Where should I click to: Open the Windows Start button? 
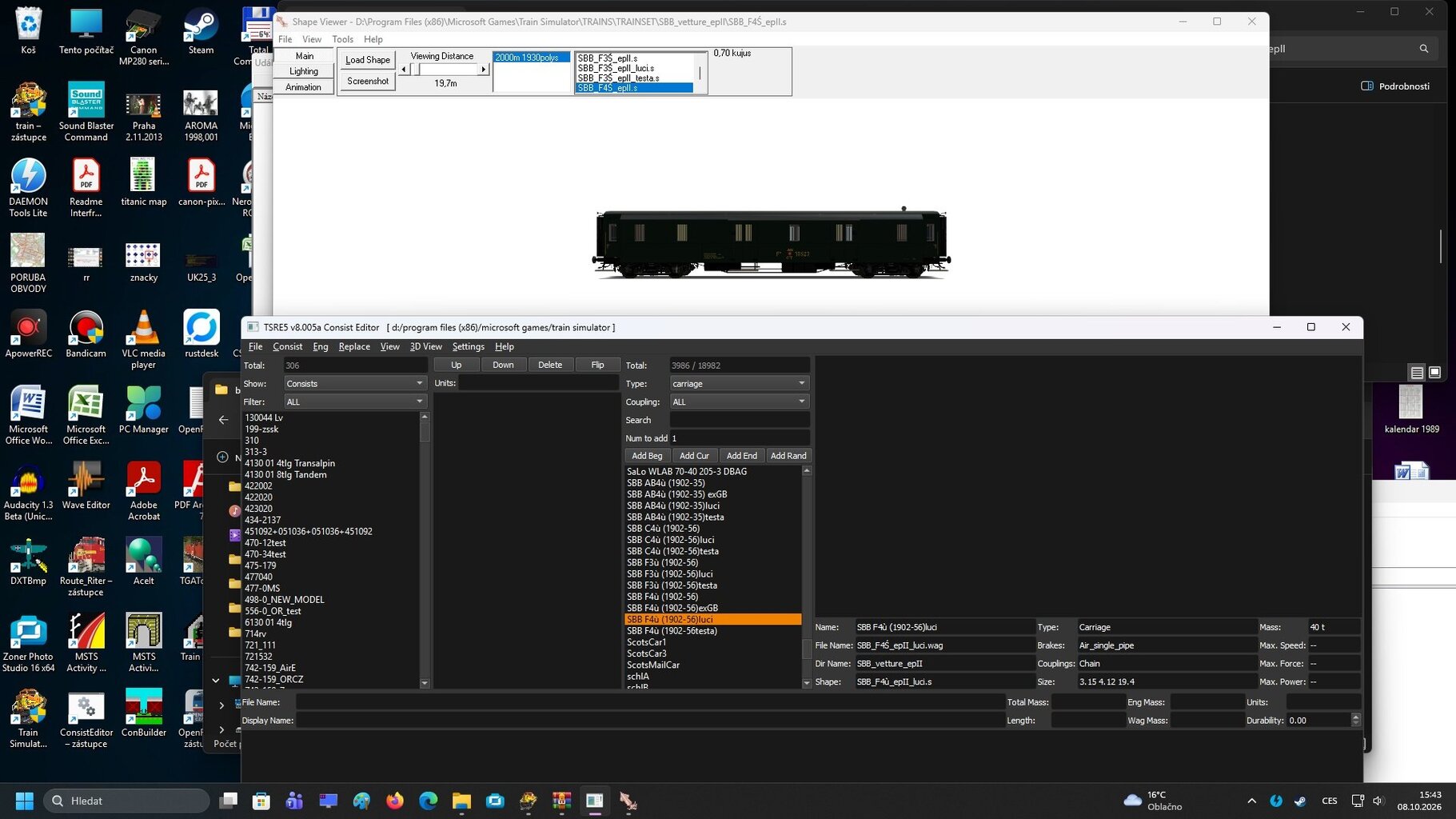(x=25, y=801)
